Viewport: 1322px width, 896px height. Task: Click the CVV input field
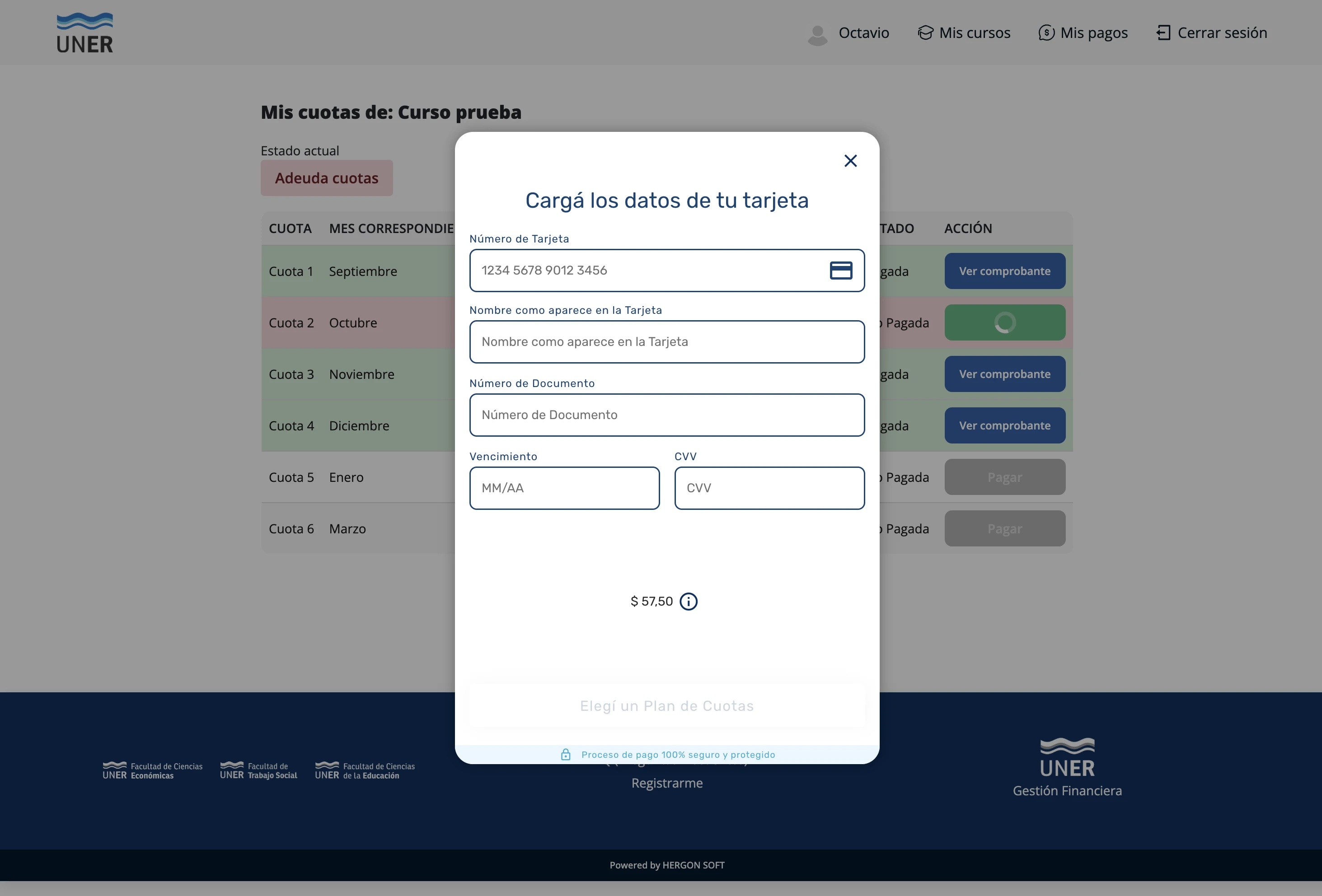coord(769,488)
